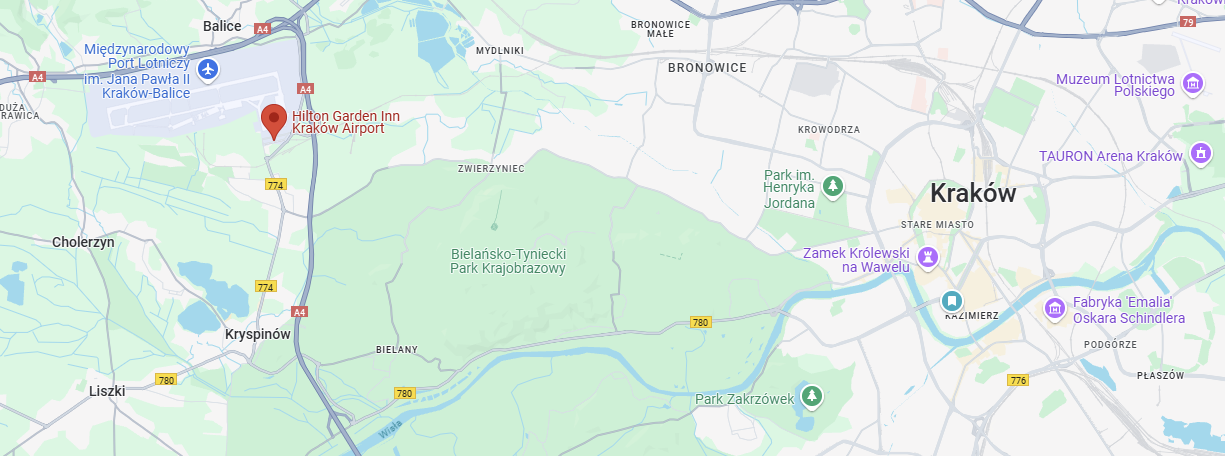1225x456 pixels.
Task: Select the Cholerzyn village label
Action: tap(83, 242)
